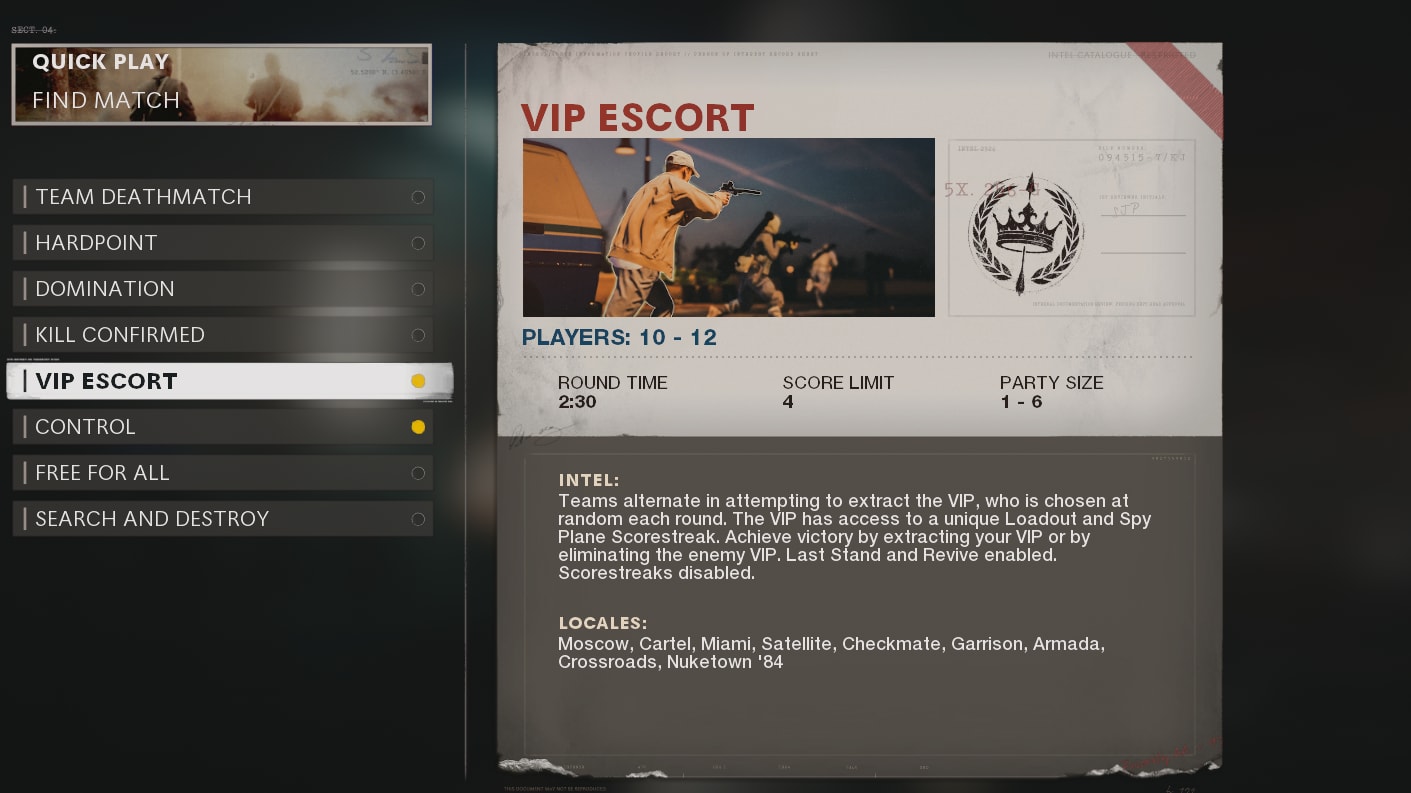The image size is (1411, 793).
Task: Select the Control game mode
Action: (x=223, y=427)
